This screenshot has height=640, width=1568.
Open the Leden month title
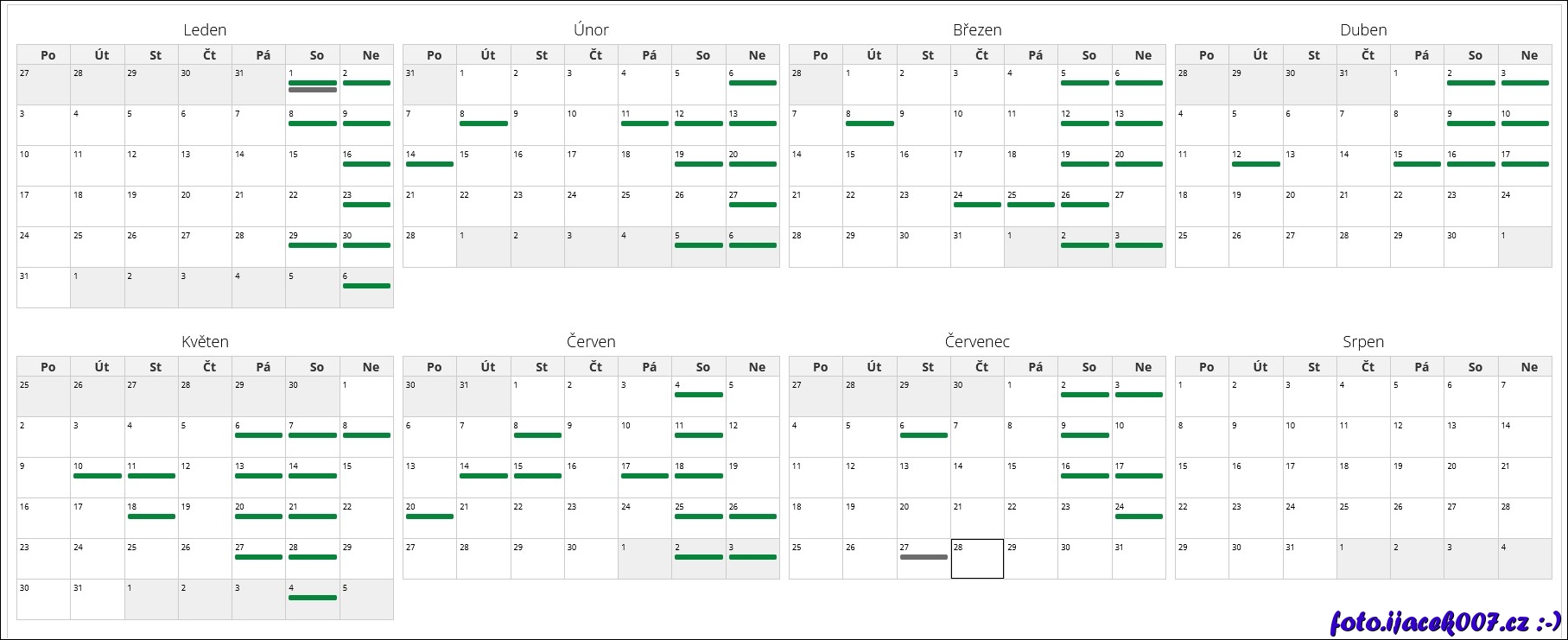tap(205, 30)
